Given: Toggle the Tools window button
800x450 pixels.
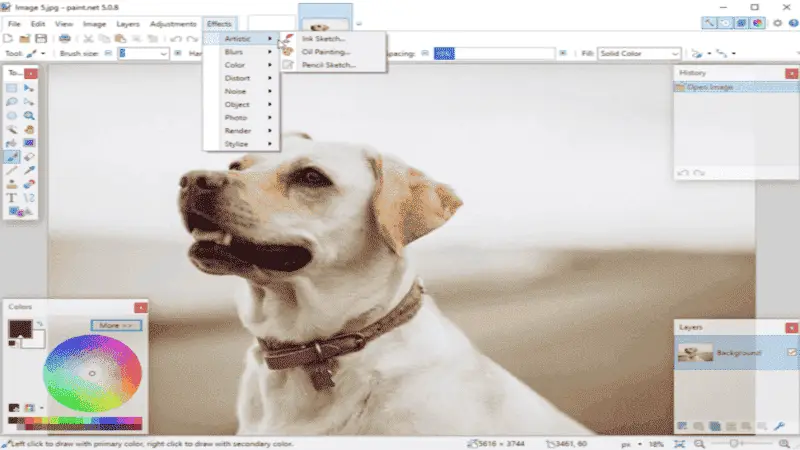Looking at the screenshot, I should coord(709,23).
